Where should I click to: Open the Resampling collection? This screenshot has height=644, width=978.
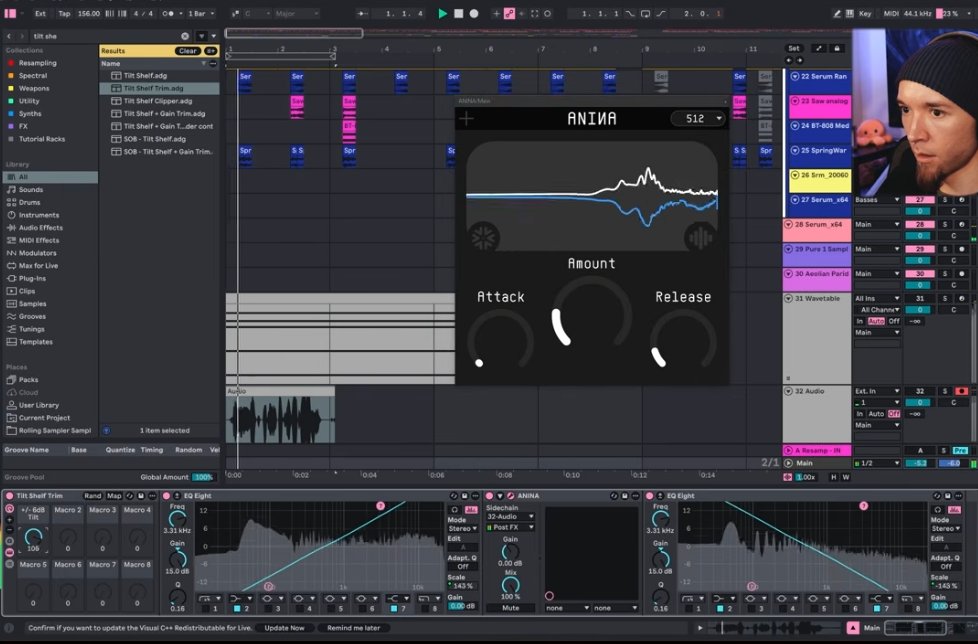tap(37, 63)
